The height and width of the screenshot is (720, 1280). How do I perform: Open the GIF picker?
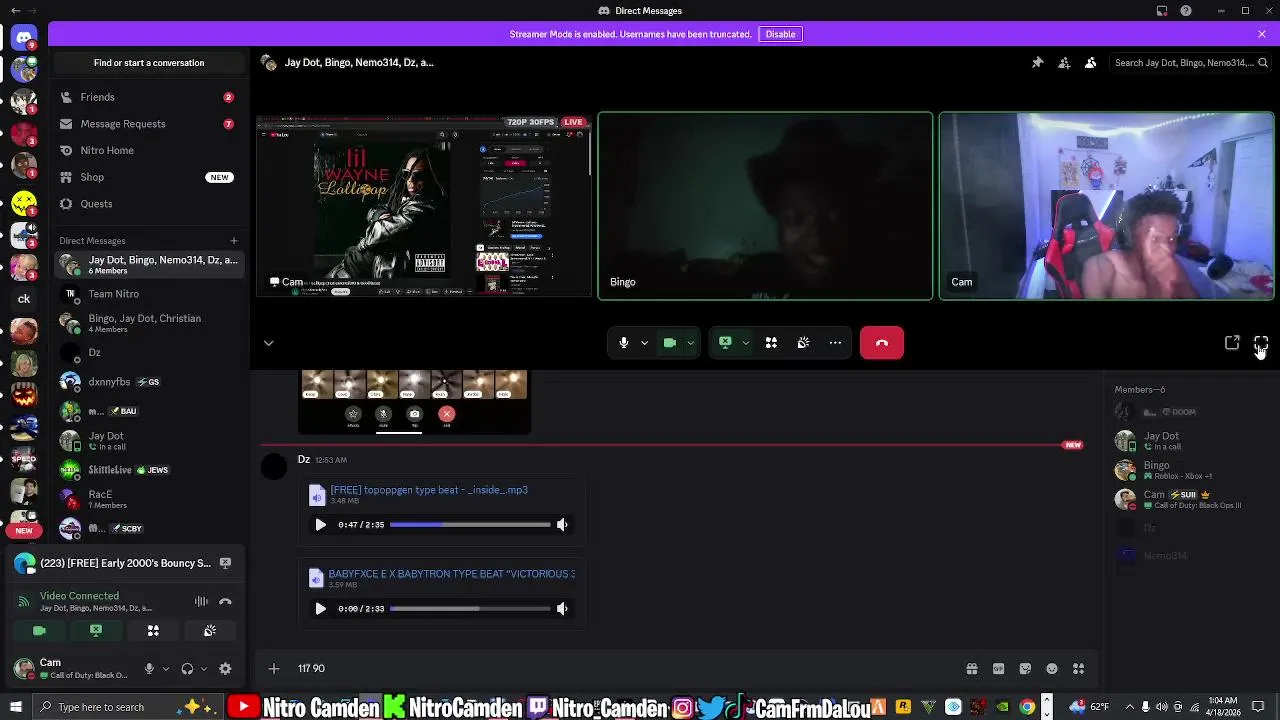998,669
